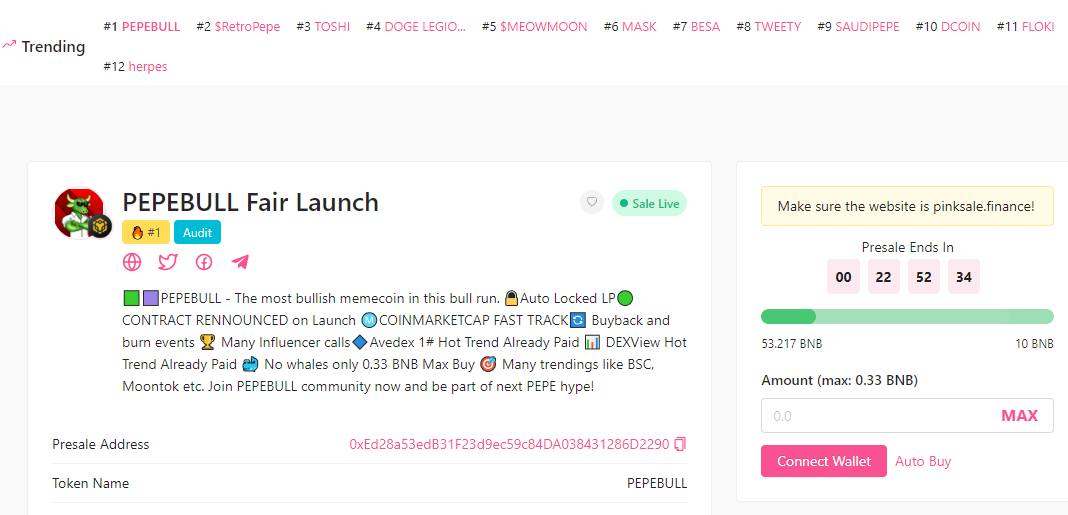Viewport: 1068px width, 515px height.
Task: Open the PEPEBULL website globe icon
Action: (x=131, y=262)
